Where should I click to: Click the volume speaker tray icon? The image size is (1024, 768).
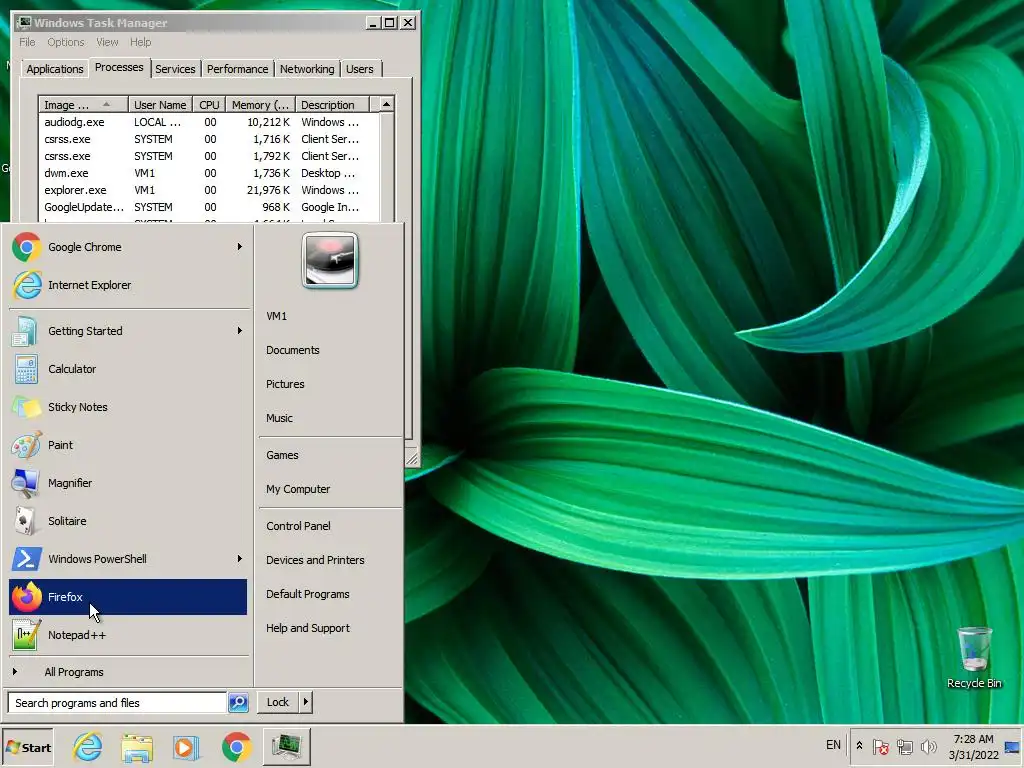(928, 746)
